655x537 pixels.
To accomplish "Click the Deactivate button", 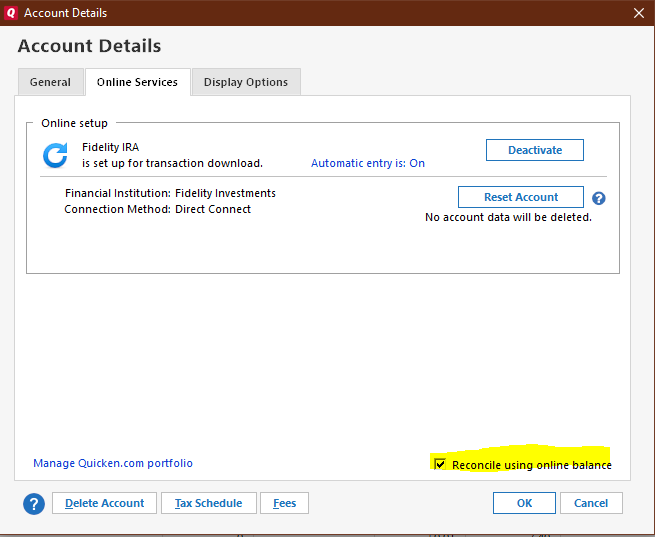I will 535,150.
